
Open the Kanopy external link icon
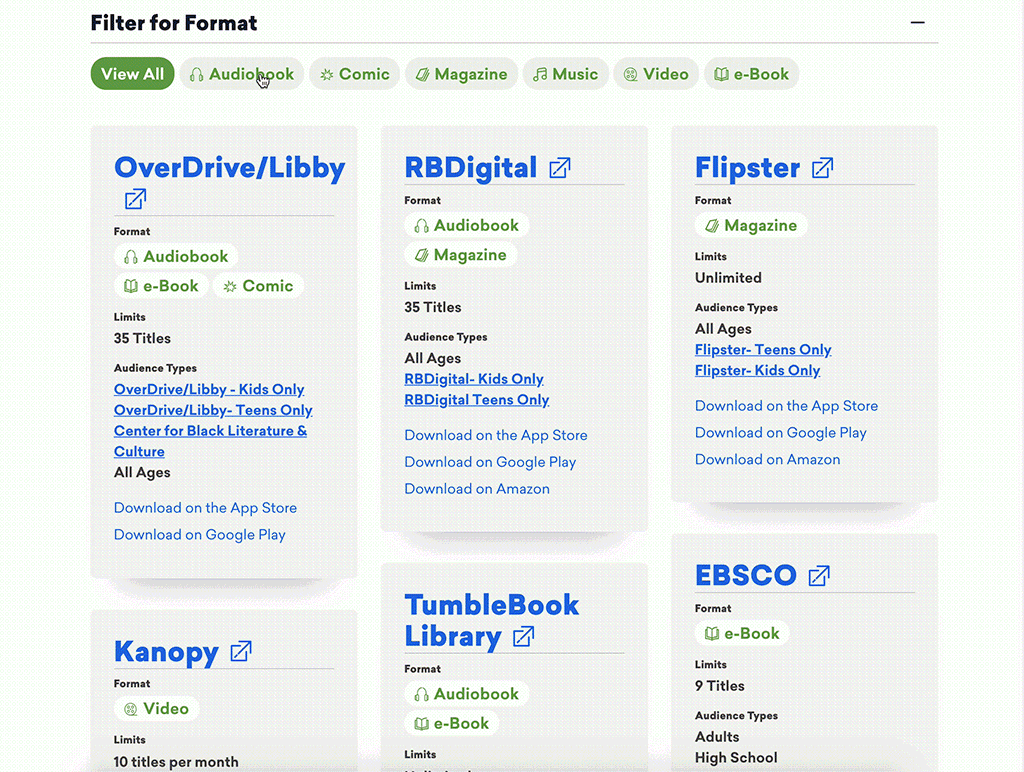click(x=241, y=652)
